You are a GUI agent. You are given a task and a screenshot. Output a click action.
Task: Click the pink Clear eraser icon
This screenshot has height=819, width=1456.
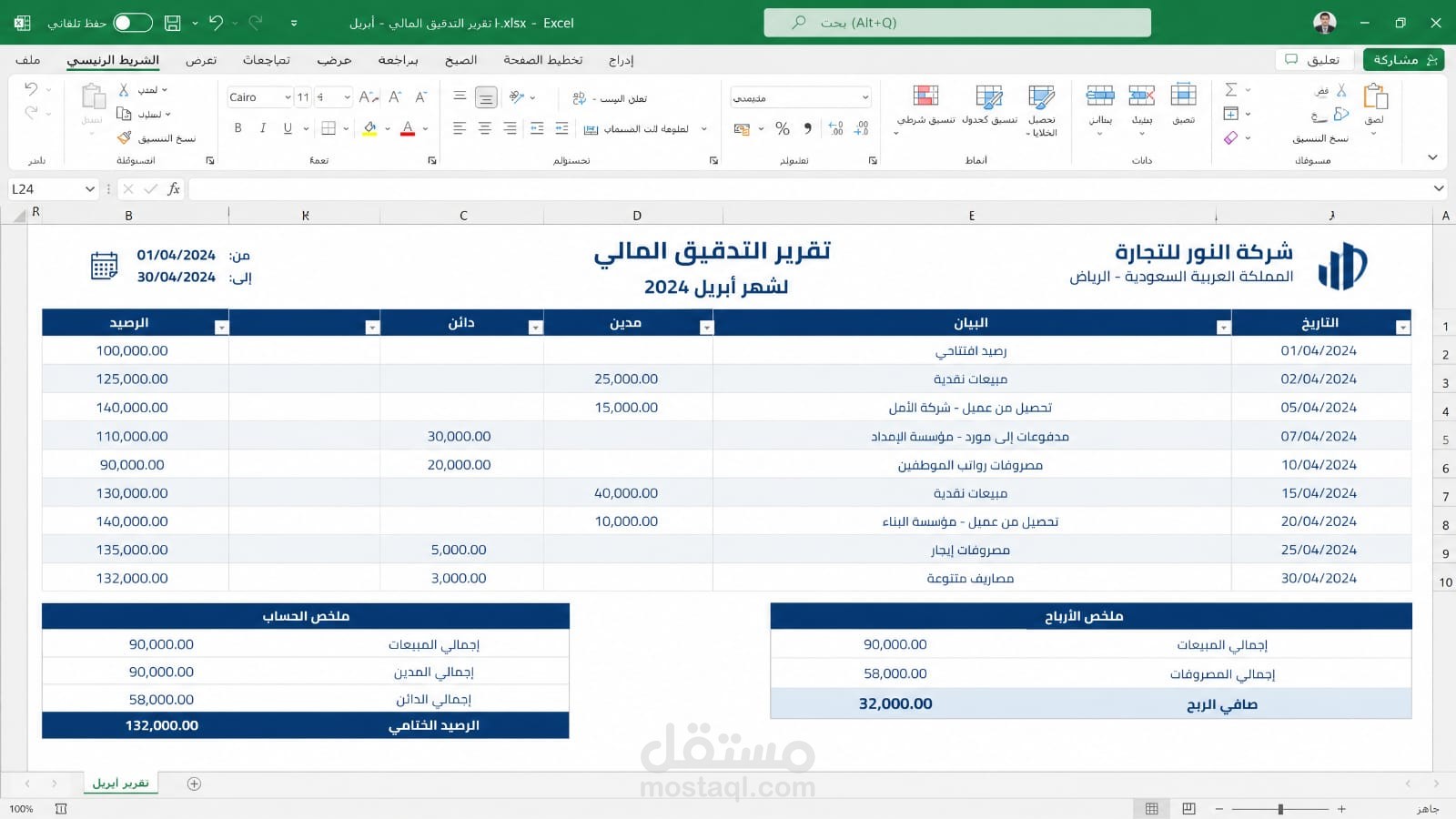(1230, 138)
